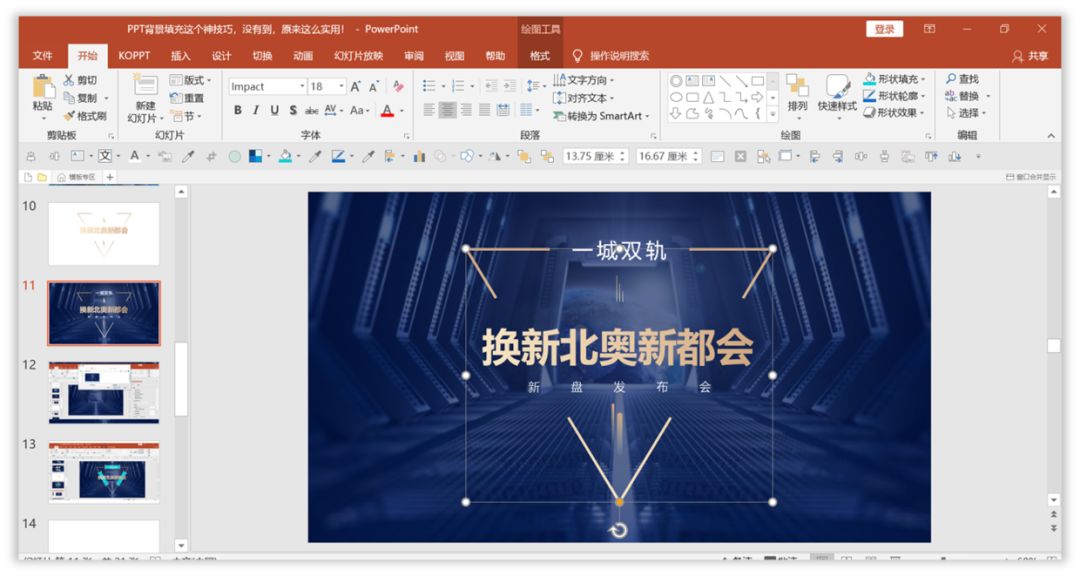Click the text shadow S button
The height and width of the screenshot is (576, 1080).
(293, 110)
